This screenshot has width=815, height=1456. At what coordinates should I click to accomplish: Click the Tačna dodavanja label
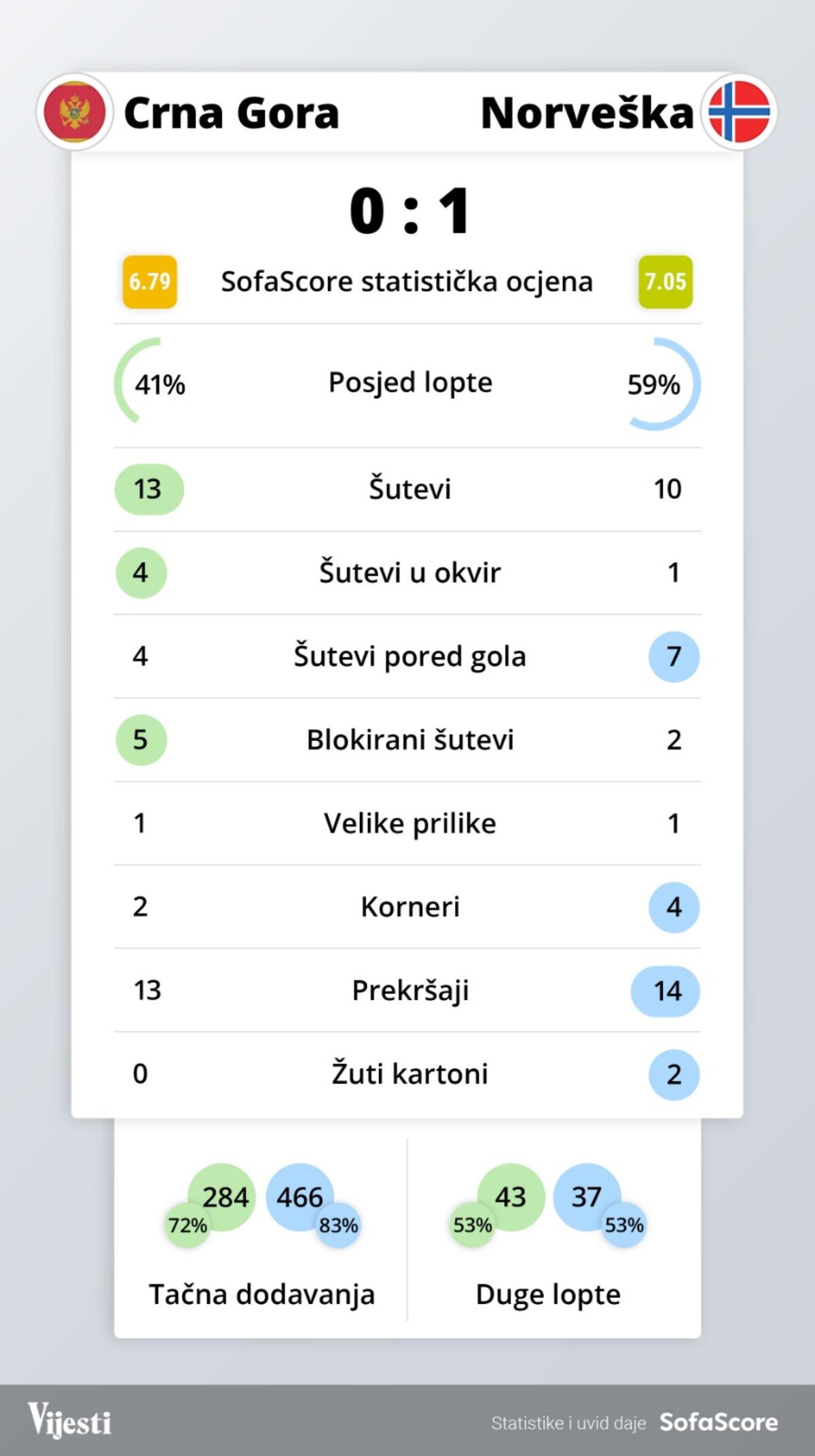coord(261,1294)
